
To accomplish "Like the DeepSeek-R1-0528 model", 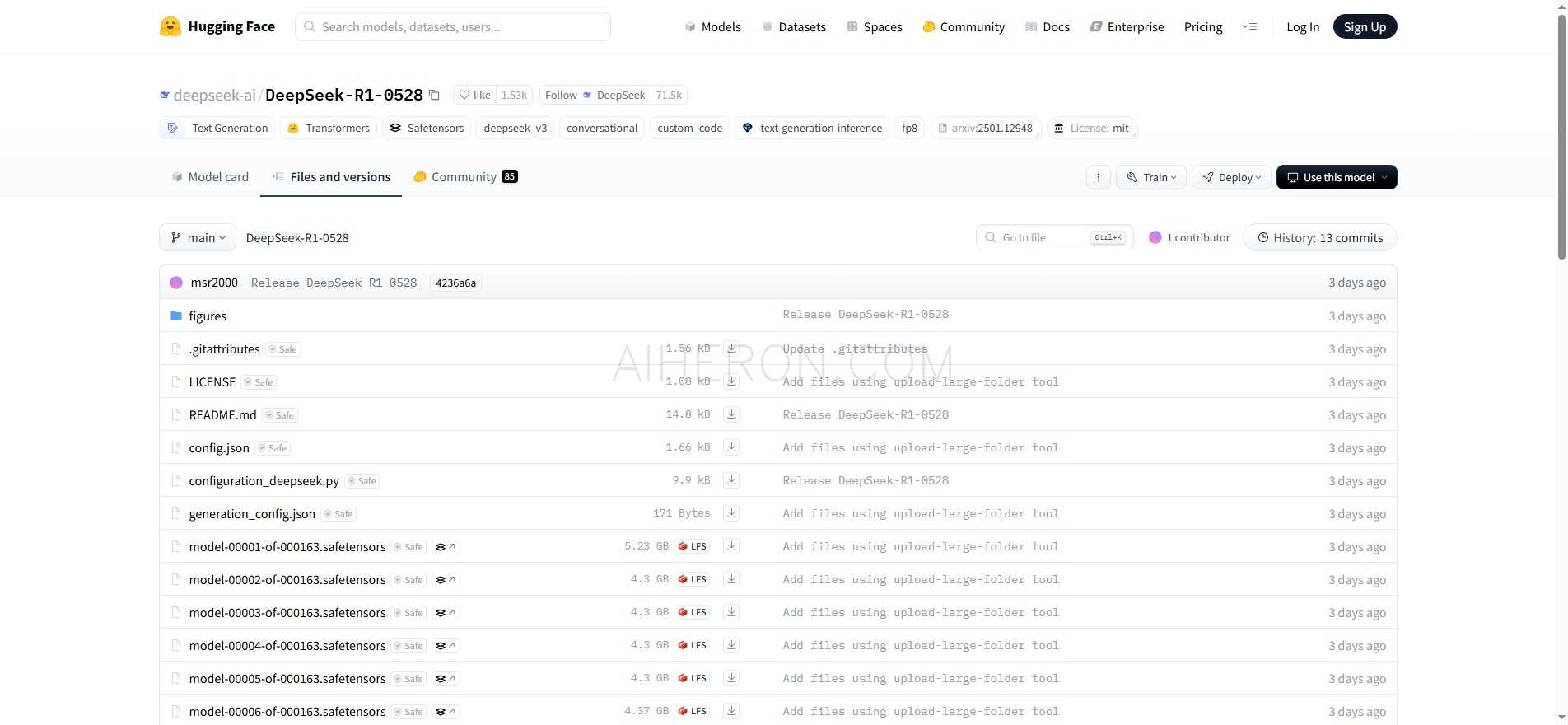I will [x=474, y=95].
